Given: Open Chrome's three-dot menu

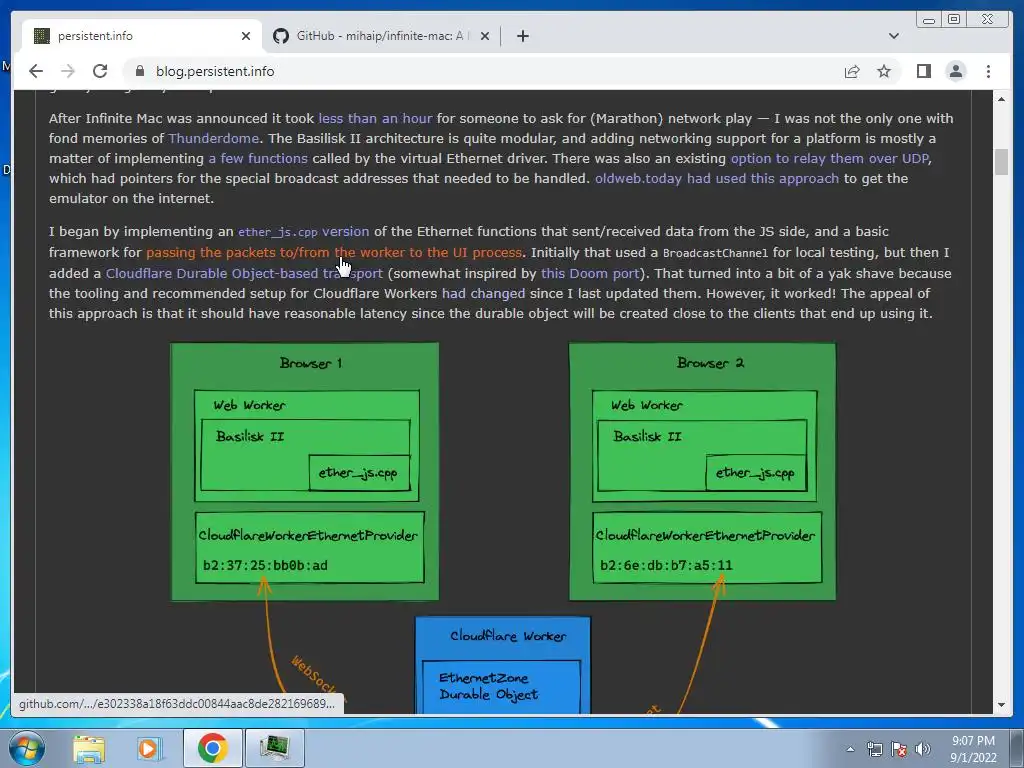Looking at the screenshot, I should point(988,71).
